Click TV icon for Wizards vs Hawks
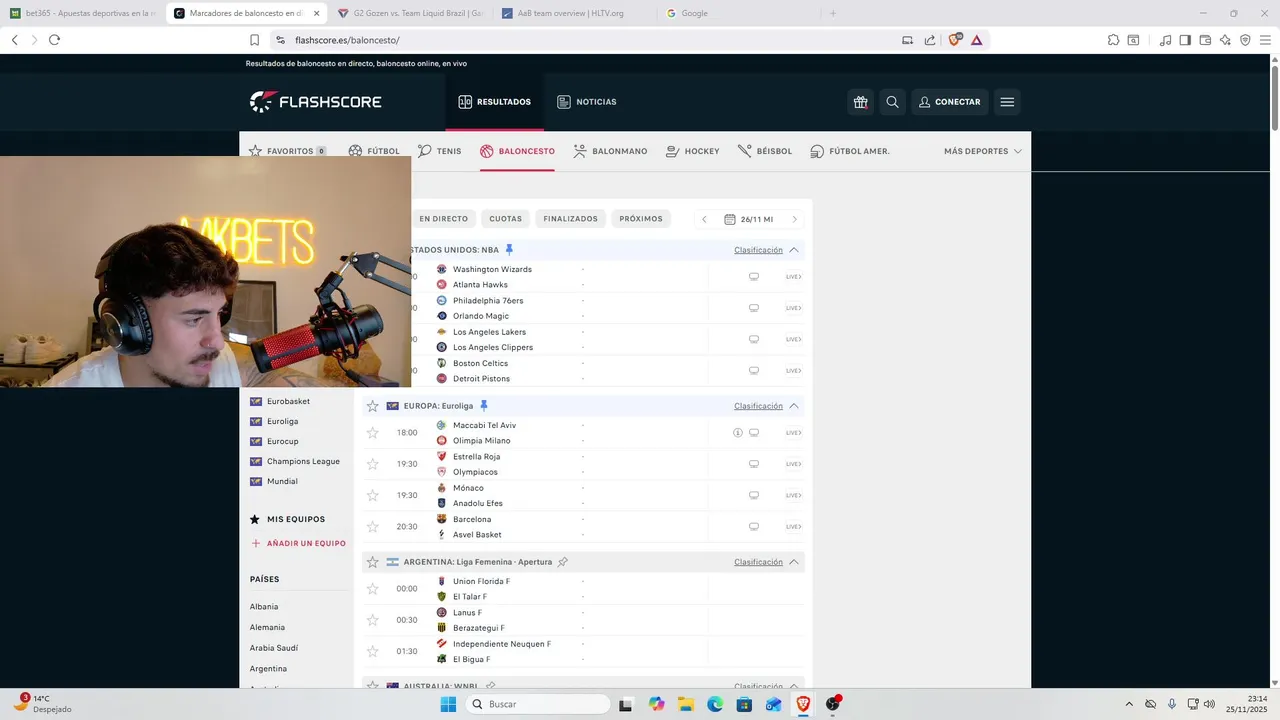This screenshot has width=1280, height=720. 754,277
